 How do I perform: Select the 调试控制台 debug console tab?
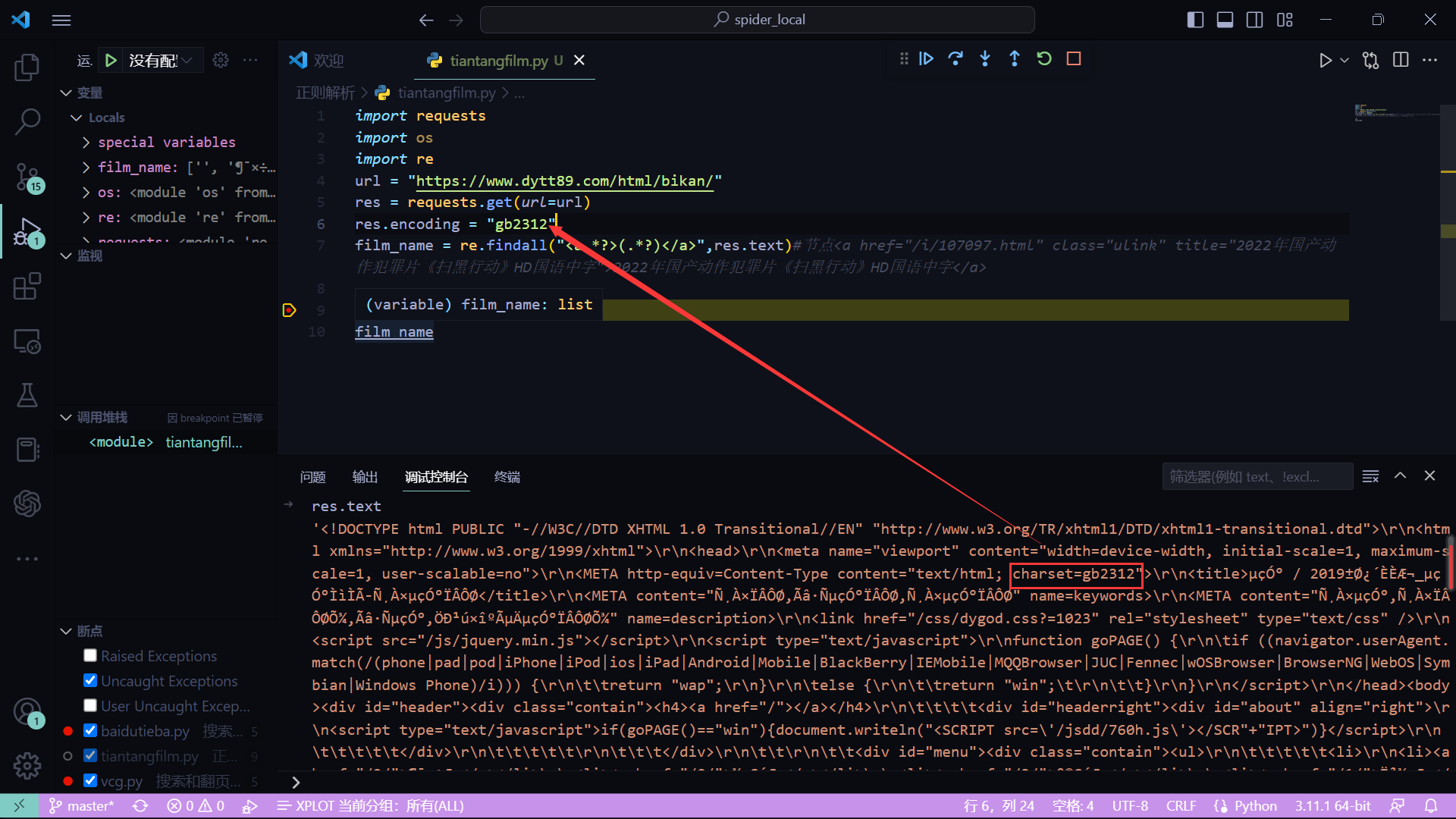click(436, 477)
